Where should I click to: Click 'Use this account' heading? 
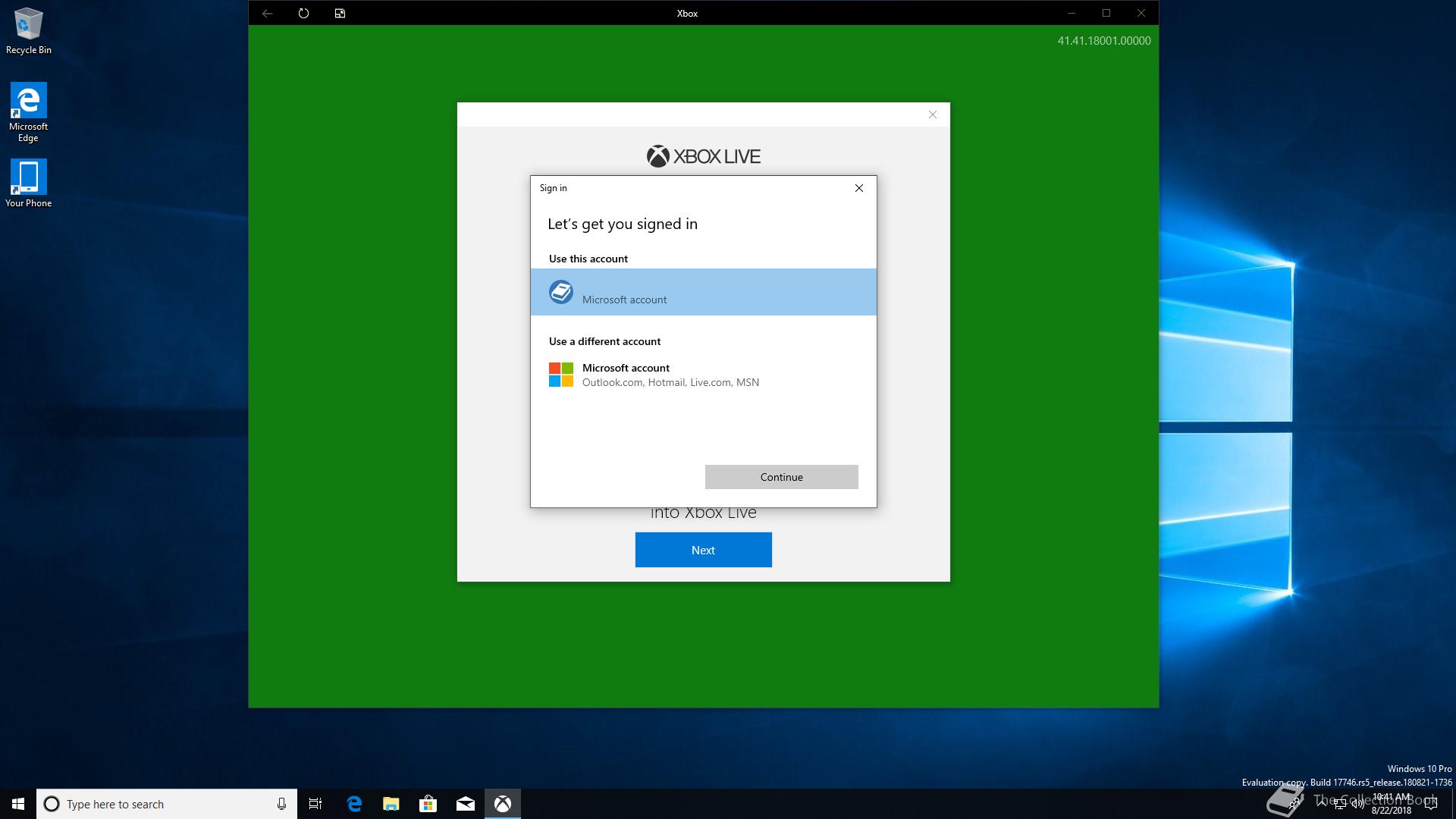(x=588, y=259)
